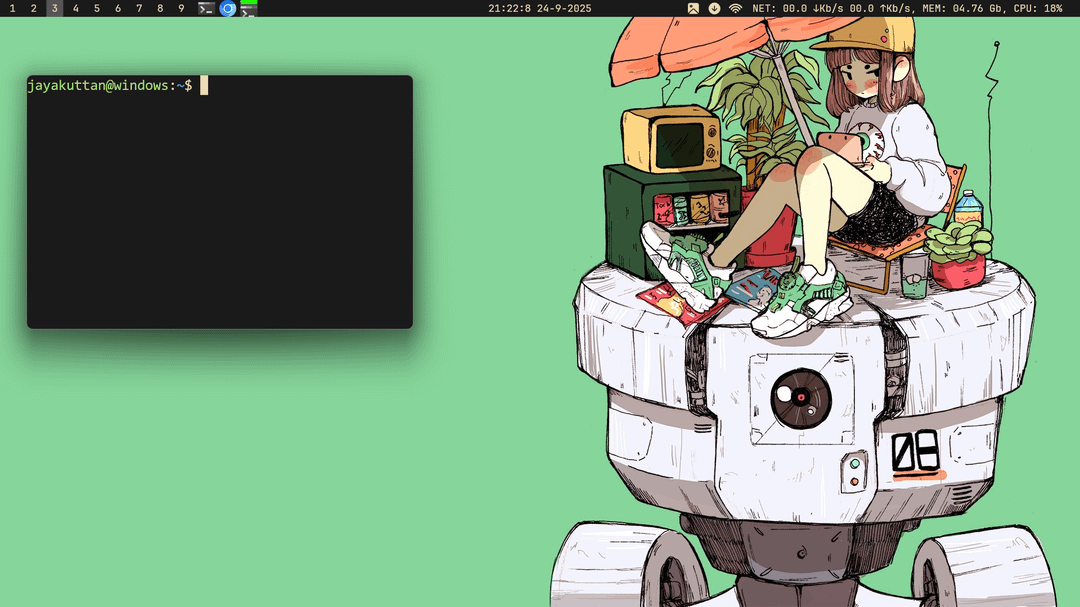Image resolution: width=1080 pixels, height=607 pixels.
Task: Go to workspace 4
Action: tap(75, 8)
